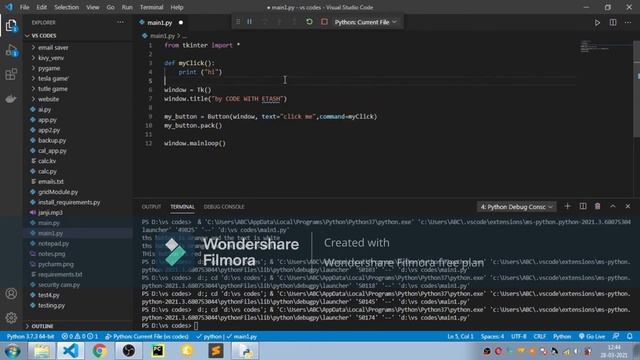
Task: Select Python 3.7.3 64-bit interpreter
Action: (x=30, y=336)
